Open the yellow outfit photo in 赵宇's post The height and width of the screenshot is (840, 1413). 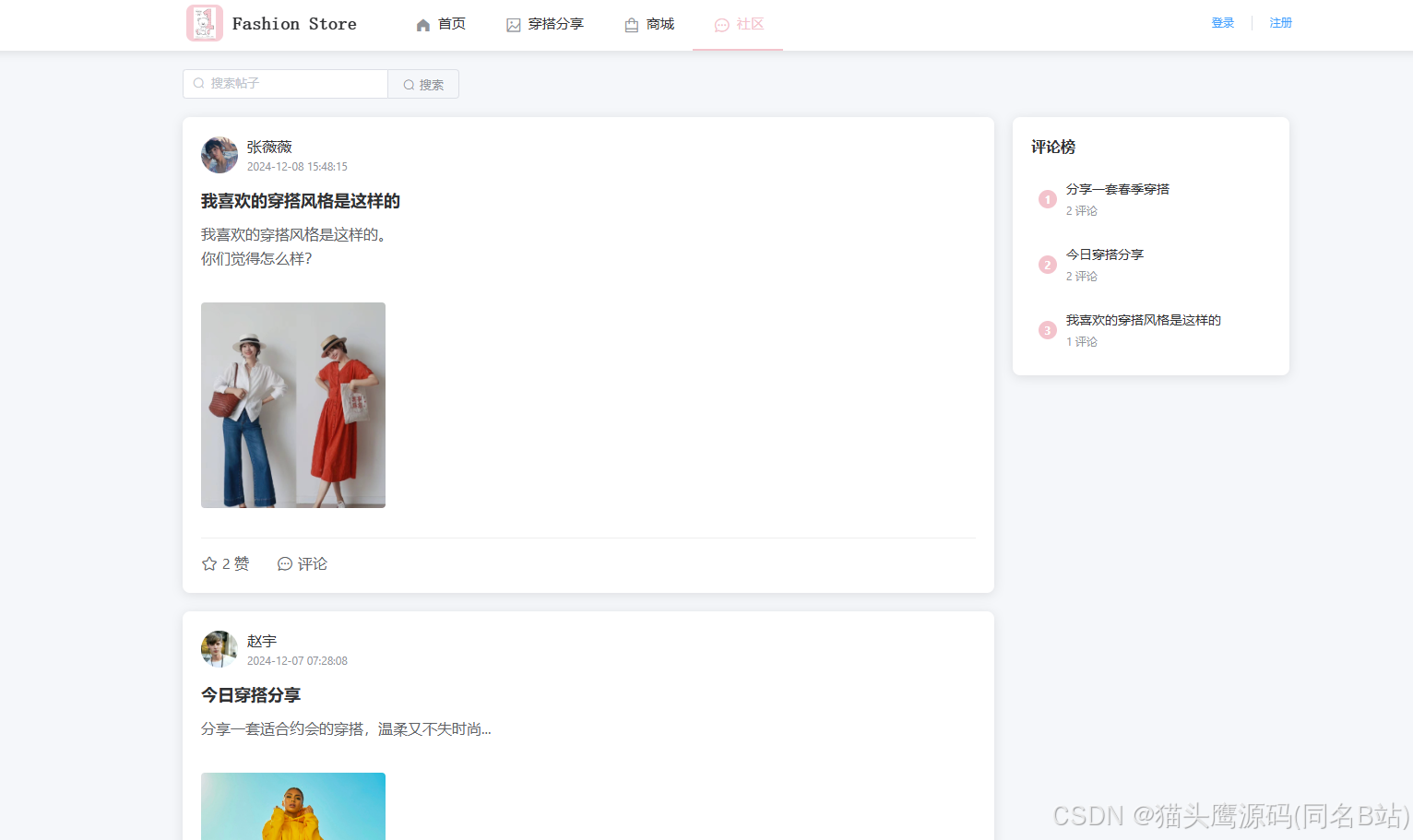[x=293, y=806]
